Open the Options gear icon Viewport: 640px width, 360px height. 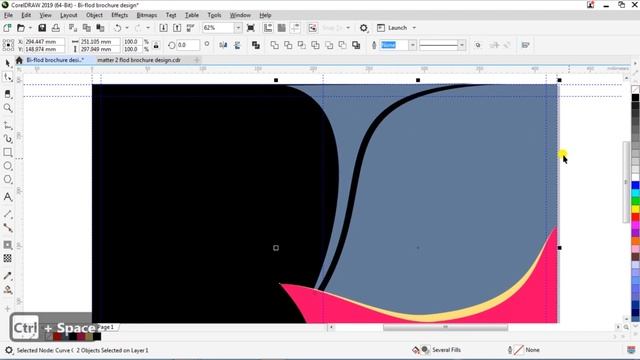(364, 28)
